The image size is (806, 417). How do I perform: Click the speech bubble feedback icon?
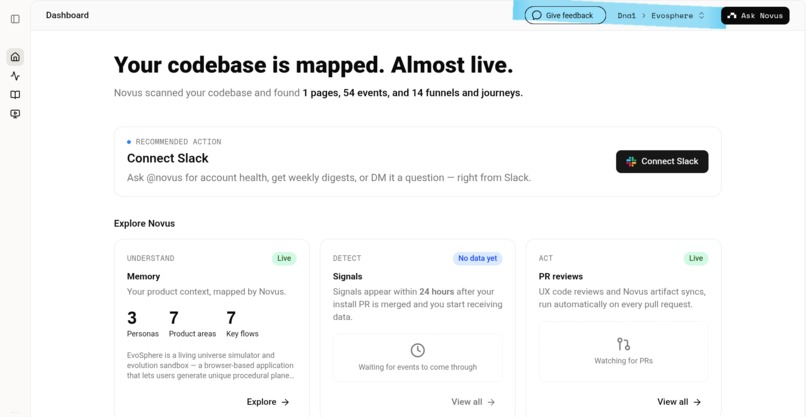click(537, 15)
